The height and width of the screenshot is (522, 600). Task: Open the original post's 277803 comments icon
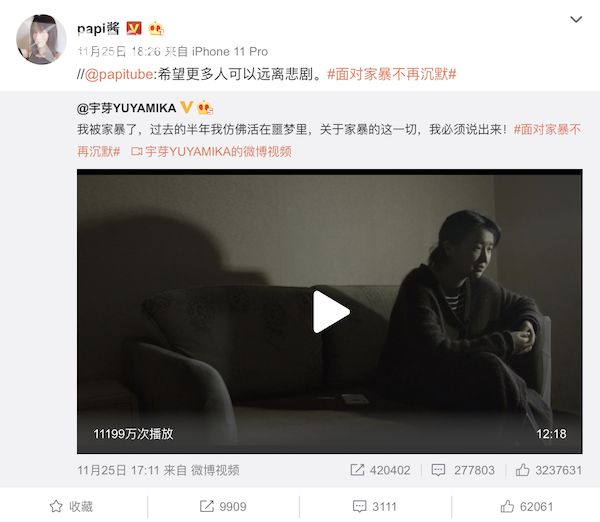click(x=463, y=470)
